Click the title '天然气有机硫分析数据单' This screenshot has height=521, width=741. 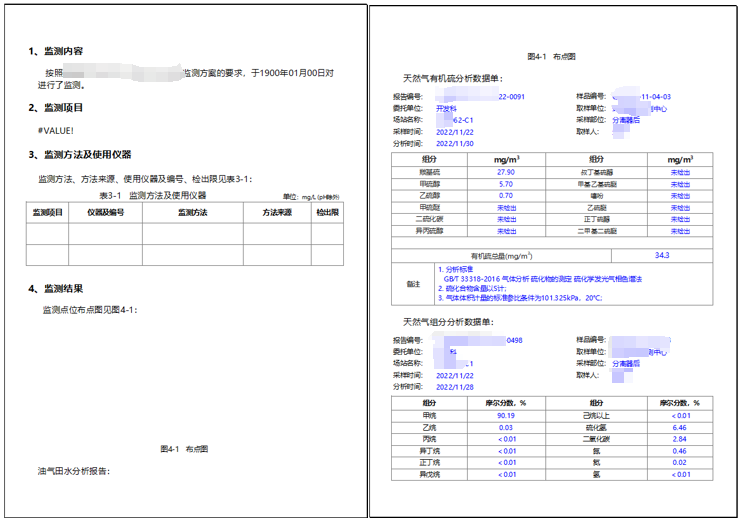click(x=453, y=78)
